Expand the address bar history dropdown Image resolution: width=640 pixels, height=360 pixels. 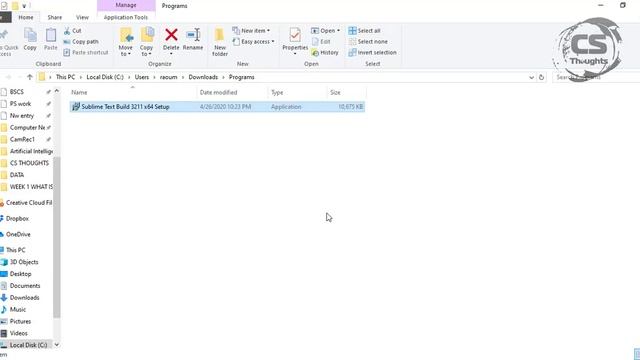coord(531,77)
